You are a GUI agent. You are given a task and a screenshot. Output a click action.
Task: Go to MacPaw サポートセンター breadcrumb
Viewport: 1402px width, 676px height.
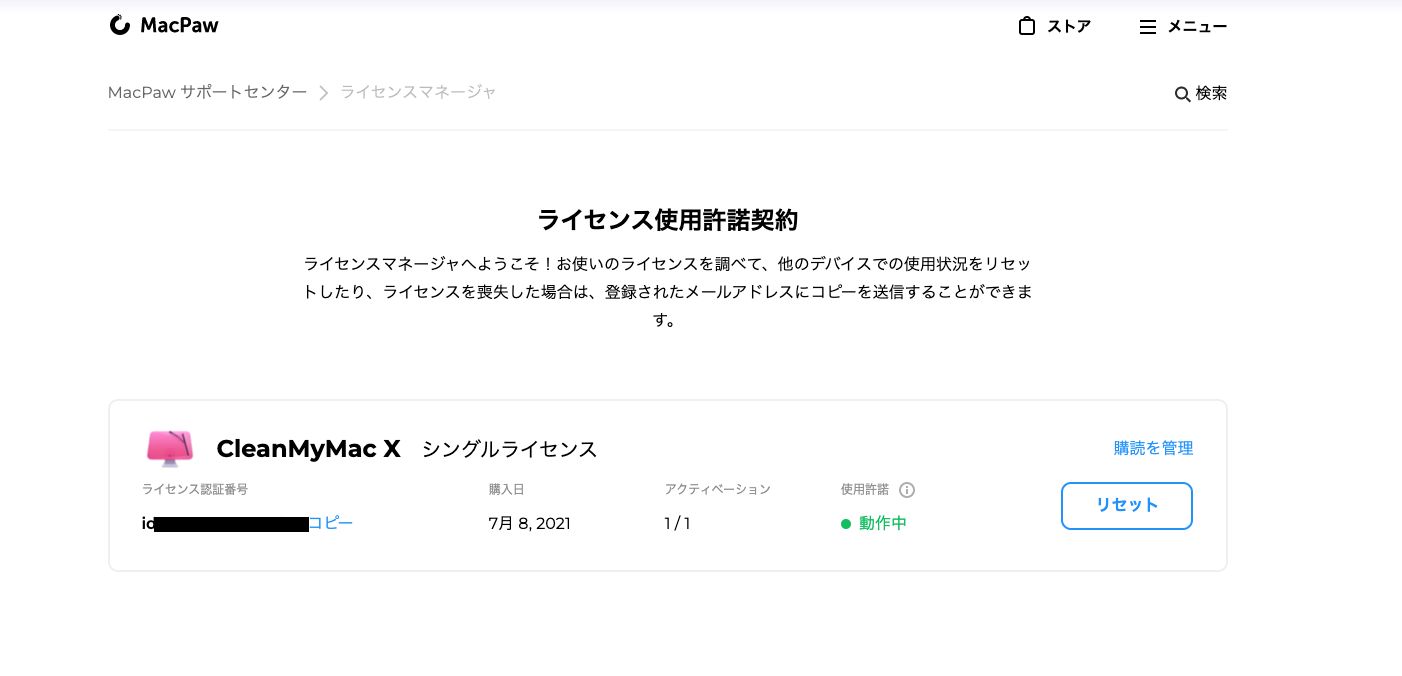point(208,92)
